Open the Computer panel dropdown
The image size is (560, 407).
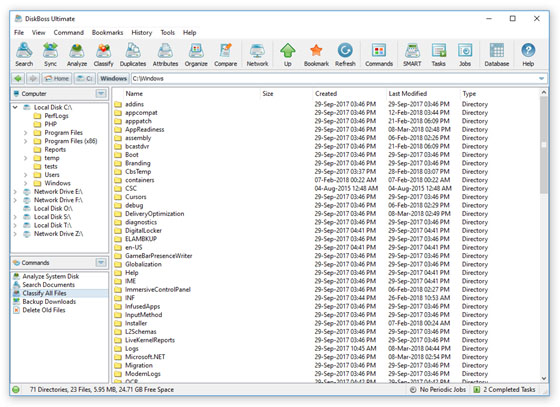click(x=101, y=94)
